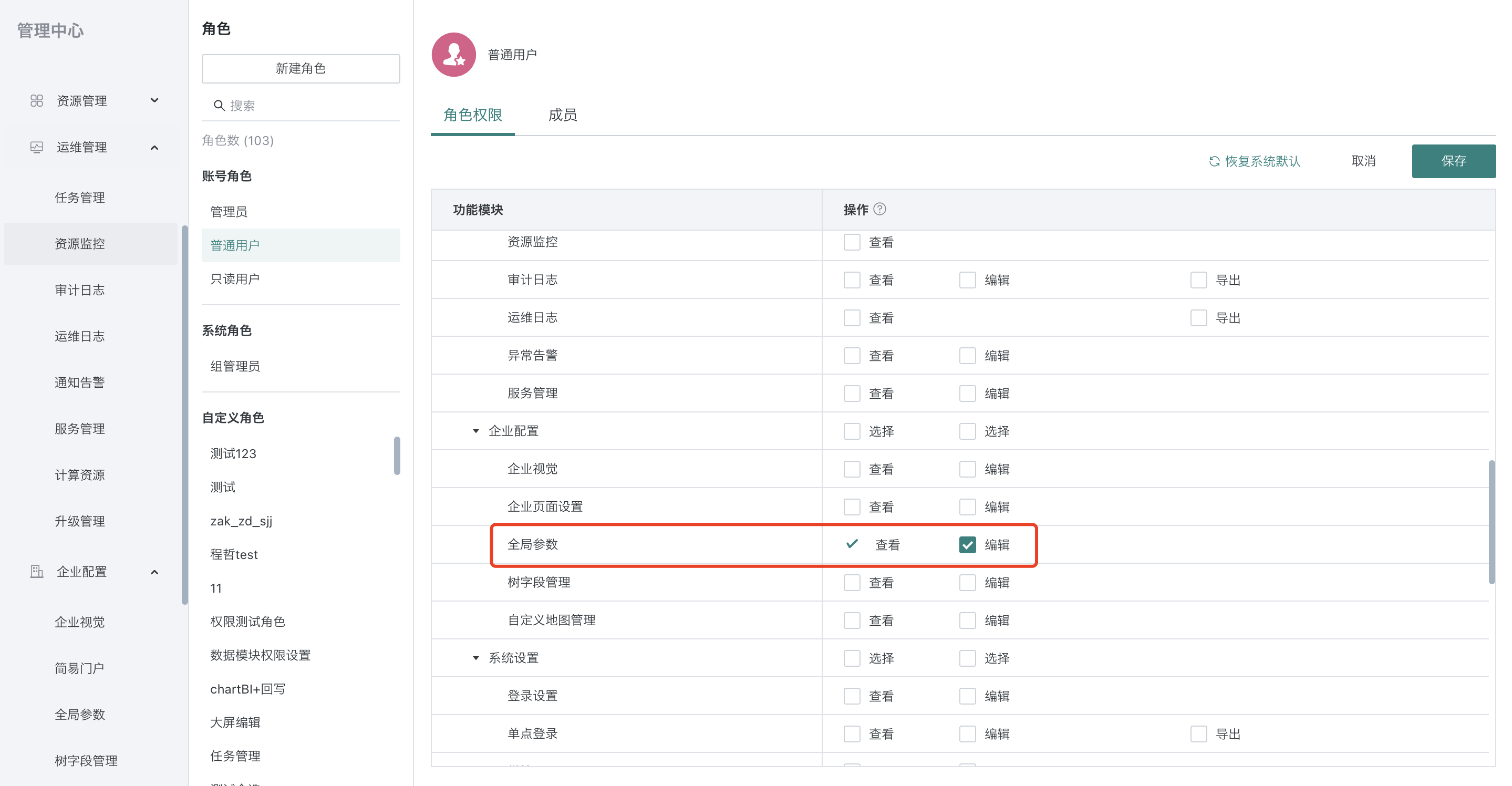The image size is (1512, 786).
Task: Collapse the 系统设置 tree row triangle
Action: [475, 658]
